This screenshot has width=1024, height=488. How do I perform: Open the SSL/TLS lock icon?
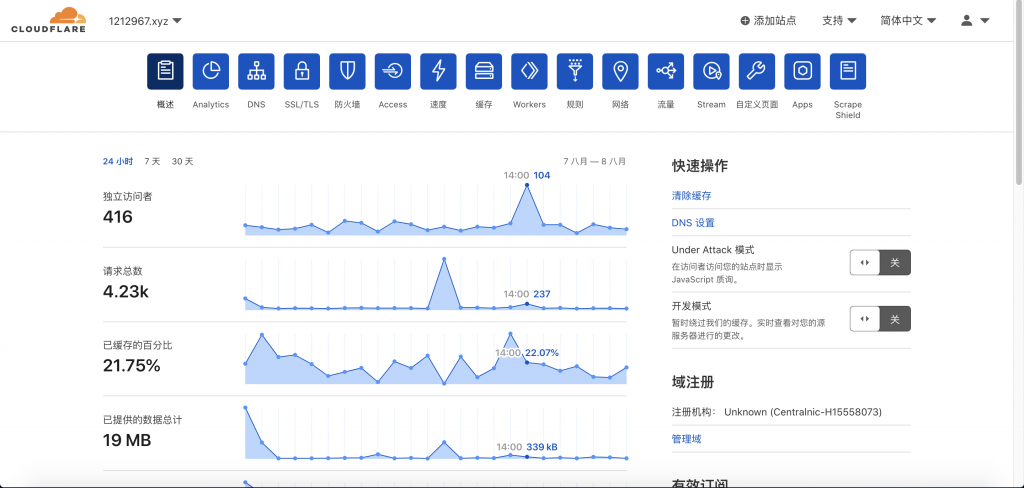pyautogui.click(x=302, y=71)
